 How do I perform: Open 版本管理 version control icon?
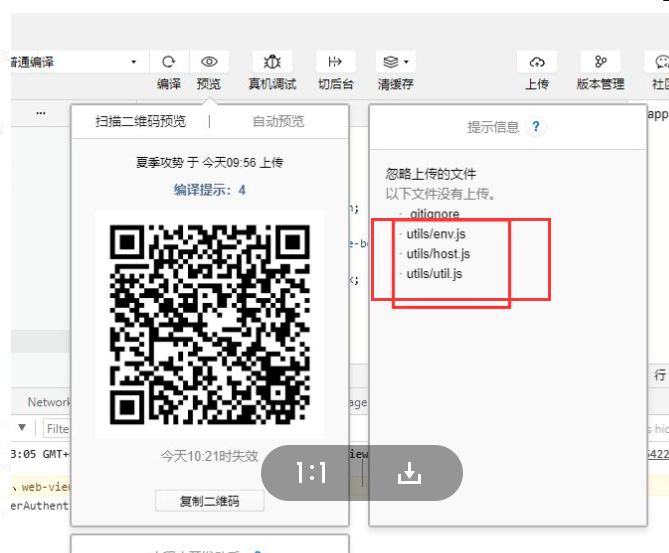click(601, 62)
